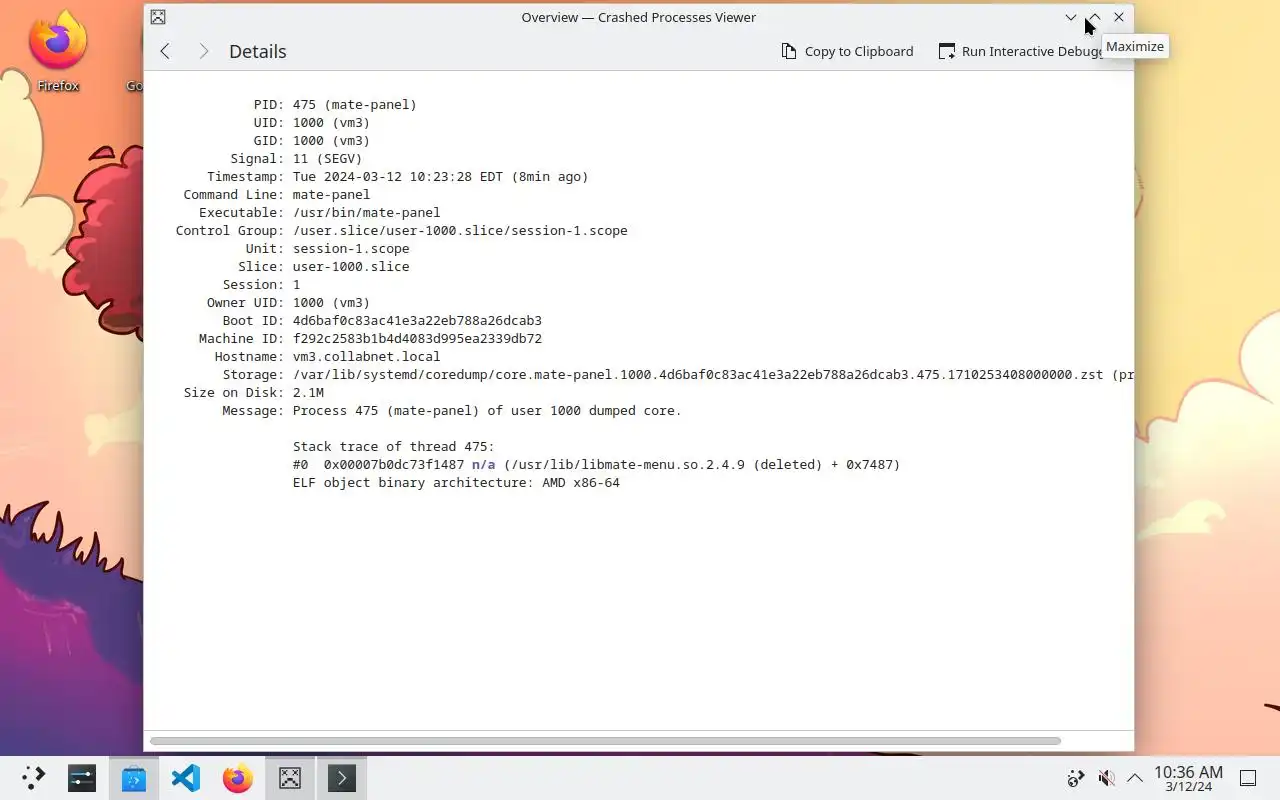Click the Hostname vm3.collabnet.local
Screen dimensions: 1280x800
pyautogui.click(x=366, y=356)
